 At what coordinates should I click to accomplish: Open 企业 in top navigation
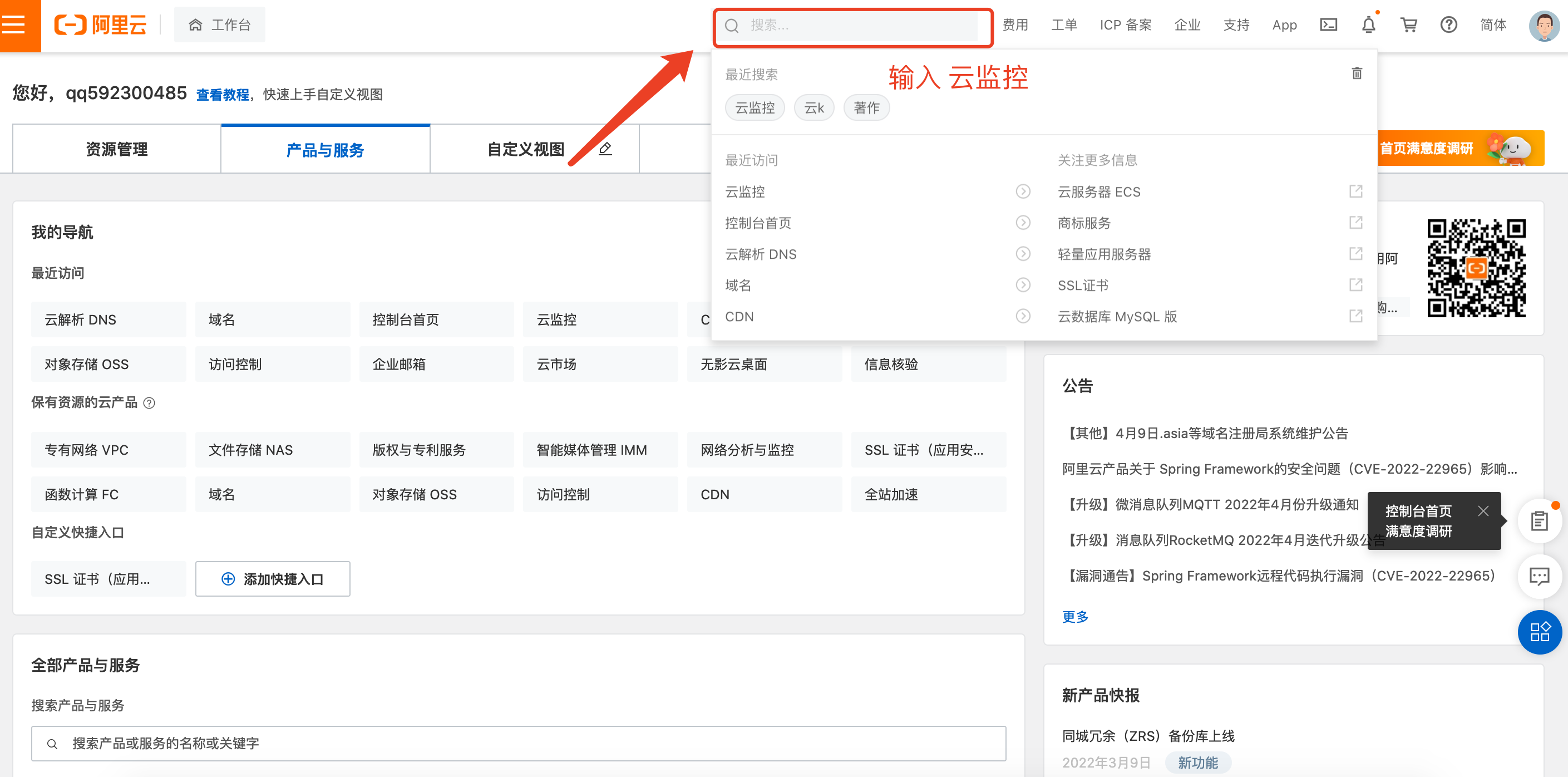pos(1187,25)
